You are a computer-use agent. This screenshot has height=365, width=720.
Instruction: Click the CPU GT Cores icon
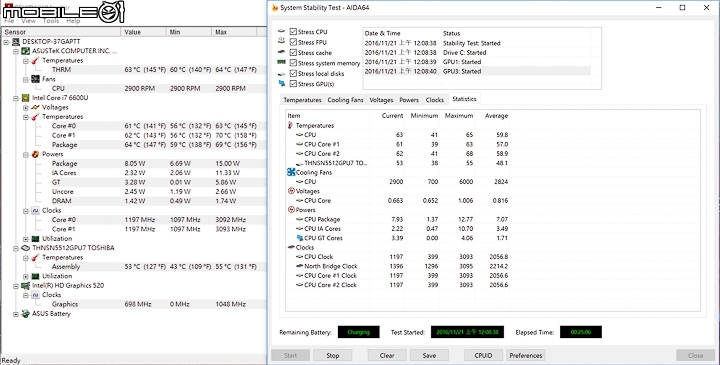point(300,238)
